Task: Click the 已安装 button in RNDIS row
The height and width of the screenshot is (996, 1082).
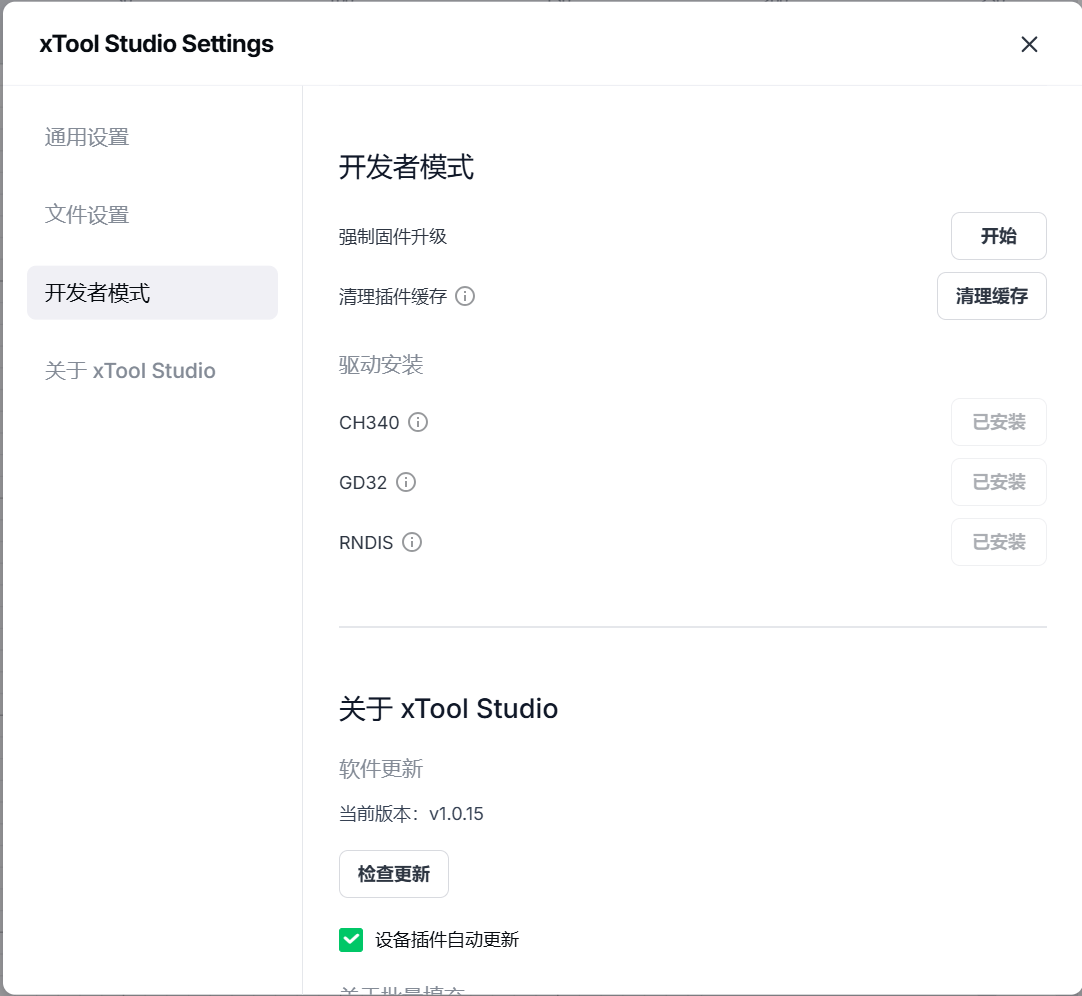Action: (998, 542)
